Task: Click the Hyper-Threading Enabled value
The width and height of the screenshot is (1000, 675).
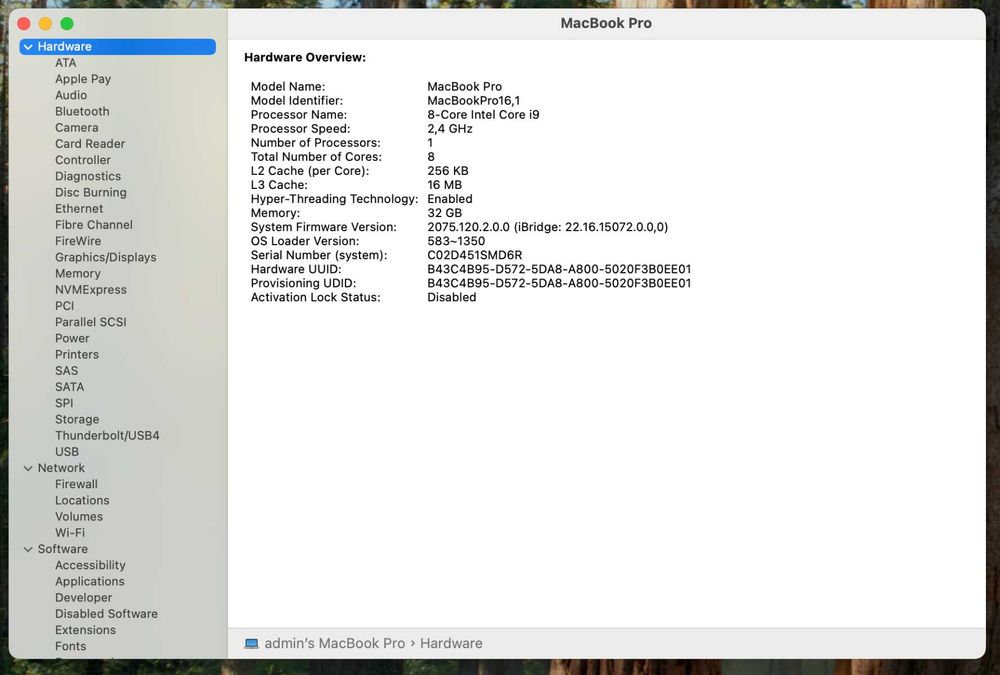Action: pyautogui.click(x=450, y=199)
